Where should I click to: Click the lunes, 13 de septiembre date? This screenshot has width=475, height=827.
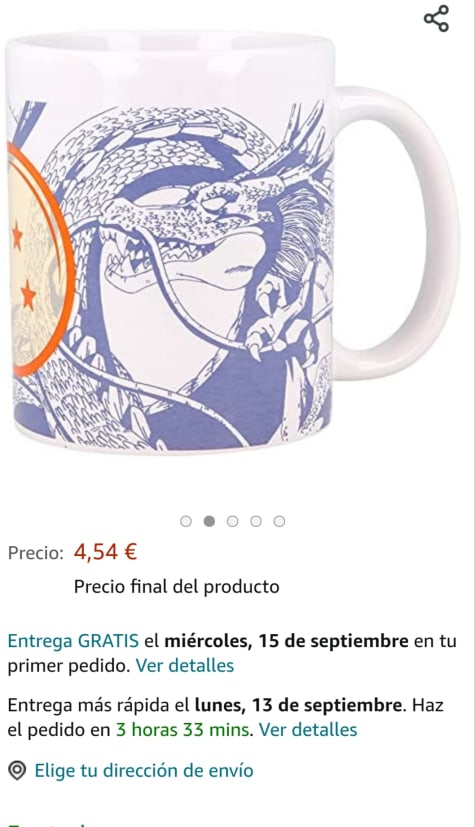(299, 705)
